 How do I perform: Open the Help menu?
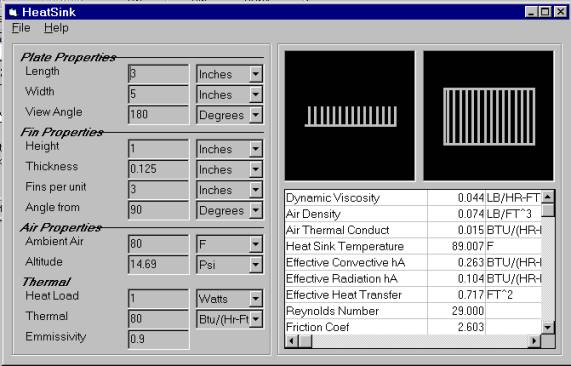coord(56,28)
